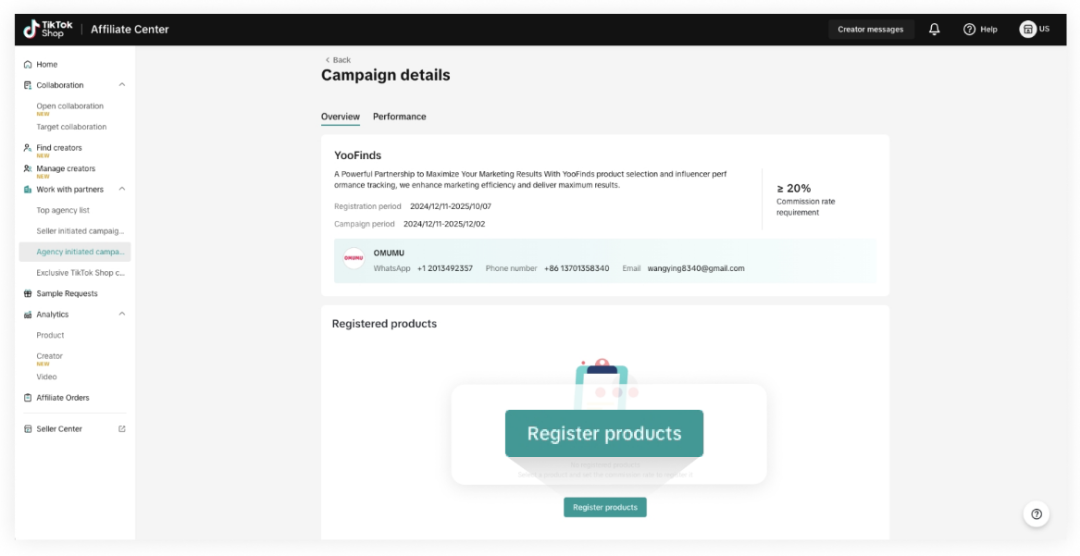Select the Overview tab
The width and height of the screenshot is (1080, 556).
[340, 117]
